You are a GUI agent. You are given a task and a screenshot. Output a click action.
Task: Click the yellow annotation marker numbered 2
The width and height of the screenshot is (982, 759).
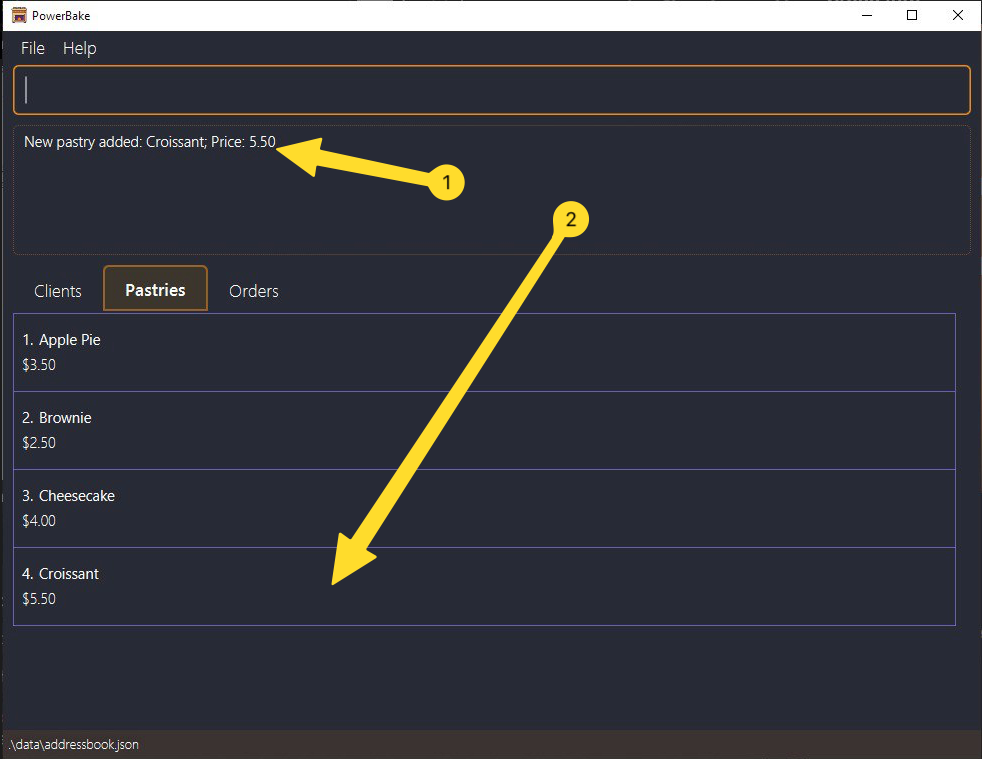click(571, 220)
